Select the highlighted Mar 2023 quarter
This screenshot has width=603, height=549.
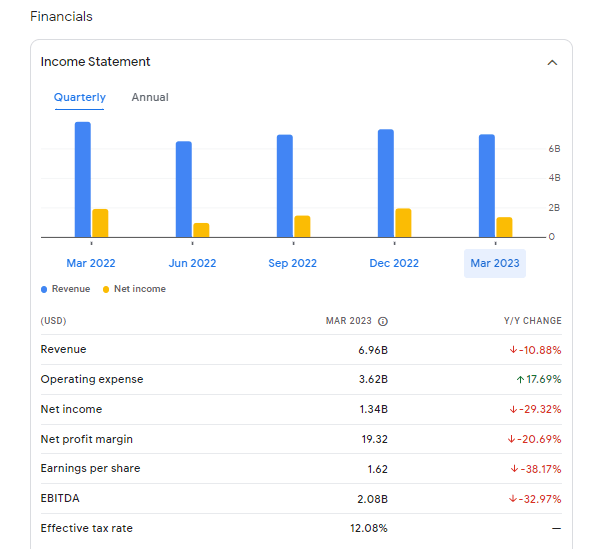coord(495,264)
